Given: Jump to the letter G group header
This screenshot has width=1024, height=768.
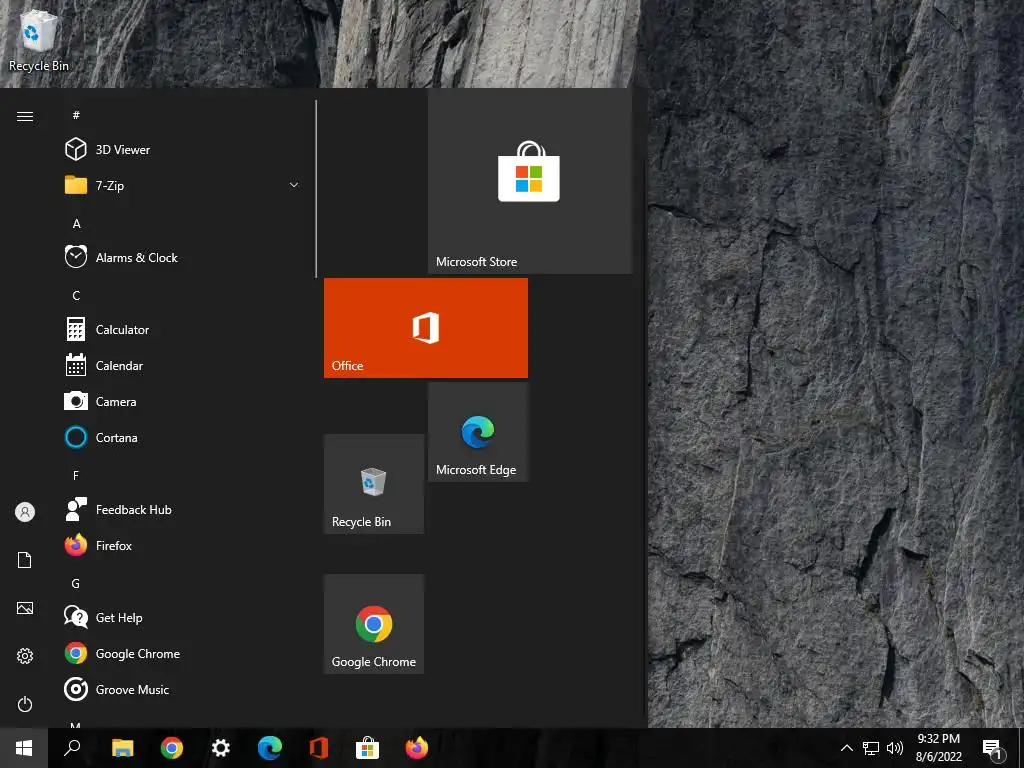Looking at the screenshot, I should pyautogui.click(x=76, y=583).
